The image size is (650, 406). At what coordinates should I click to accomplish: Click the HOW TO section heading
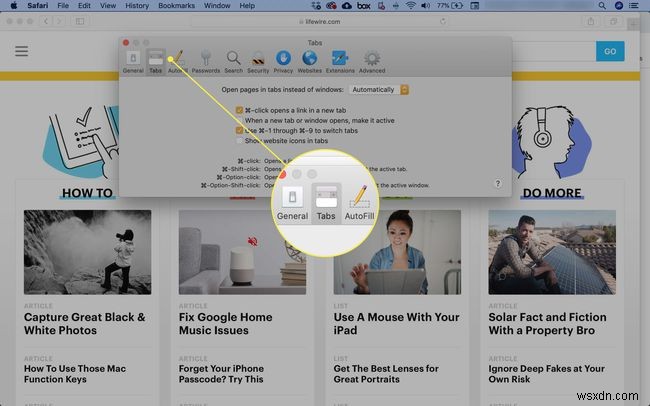coord(87,193)
